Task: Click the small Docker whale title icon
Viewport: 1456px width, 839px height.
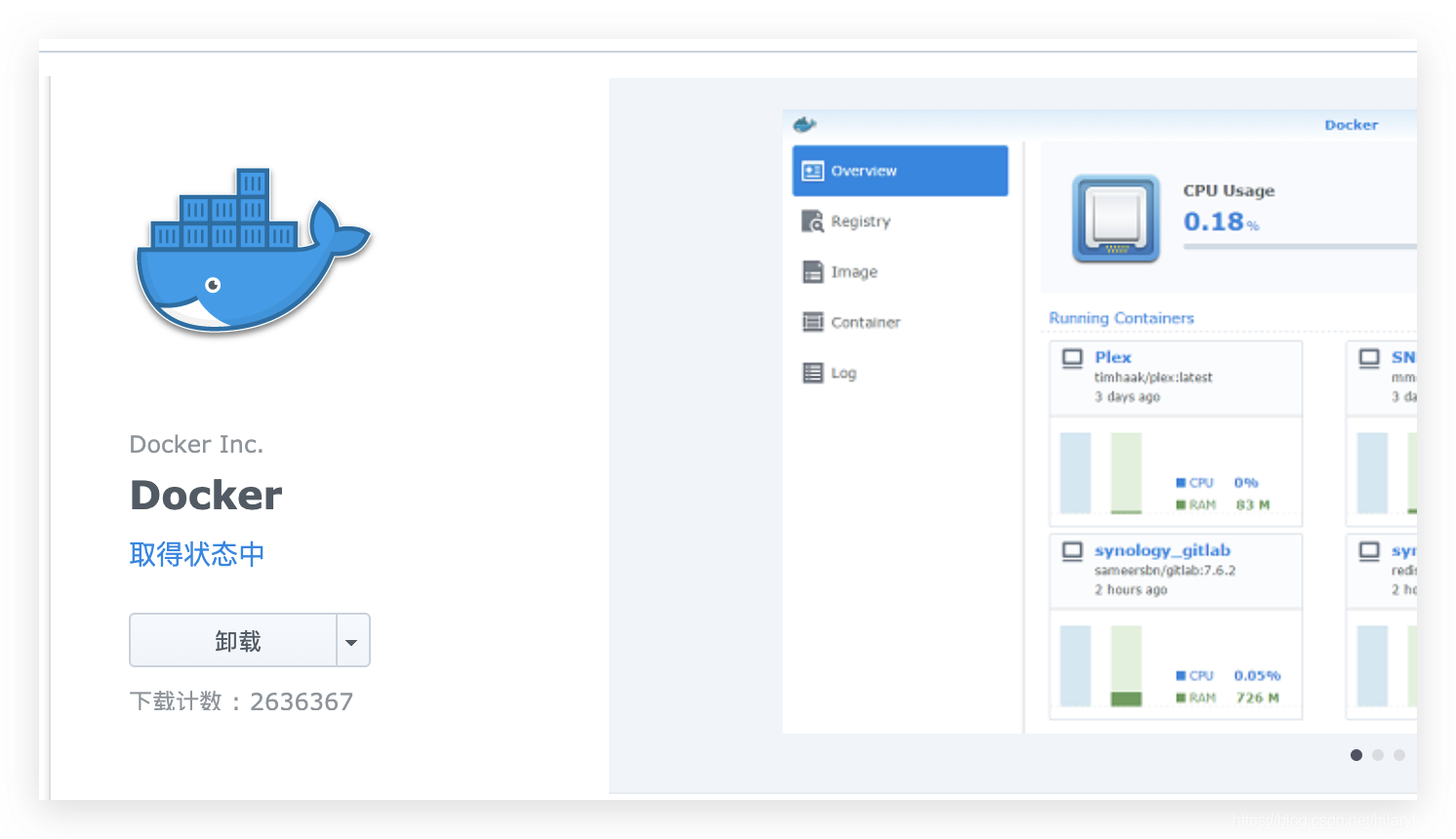Action: (804, 124)
